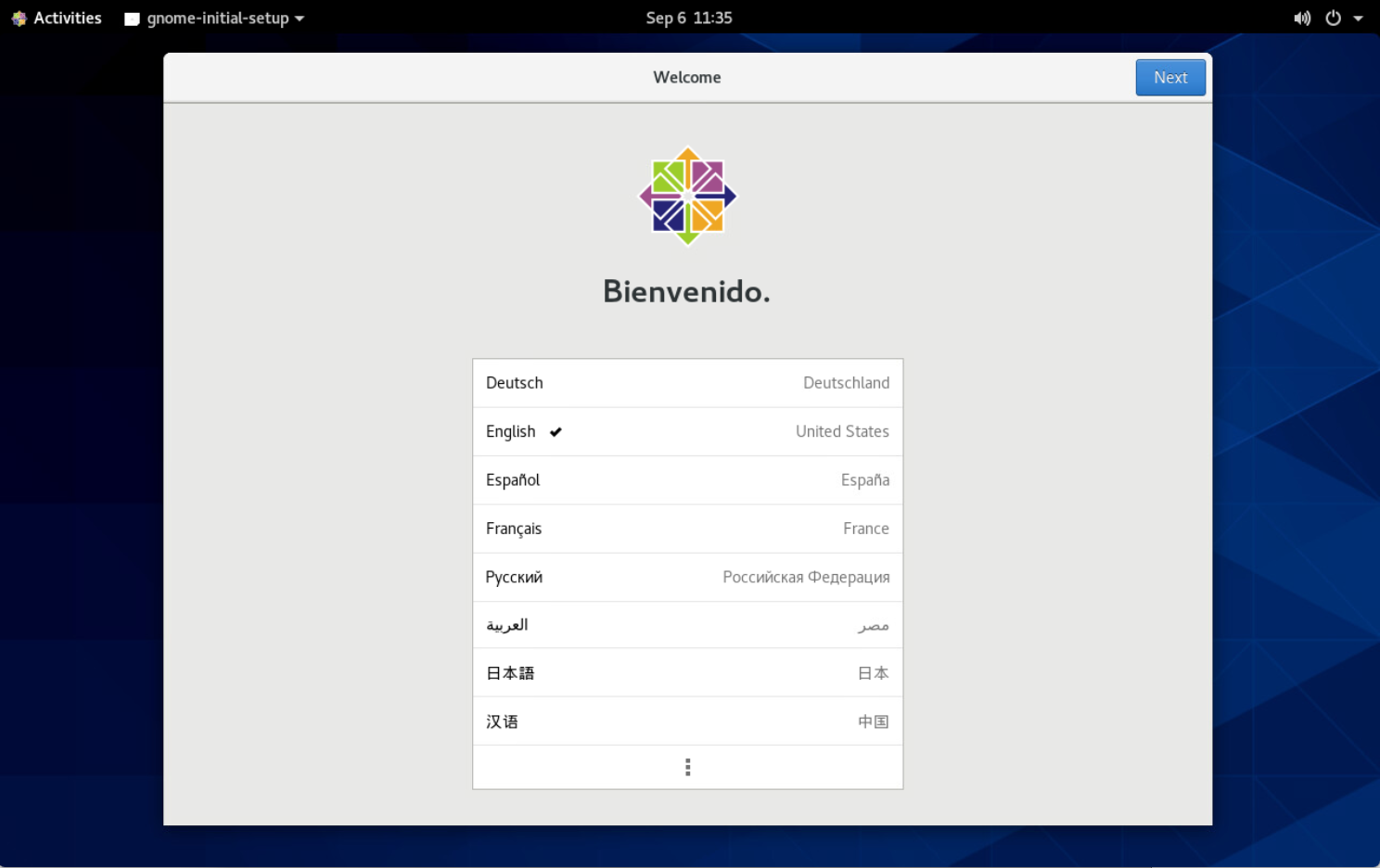The height and width of the screenshot is (868, 1380).
Task: Choose Español as the language
Action: [687, 479]
